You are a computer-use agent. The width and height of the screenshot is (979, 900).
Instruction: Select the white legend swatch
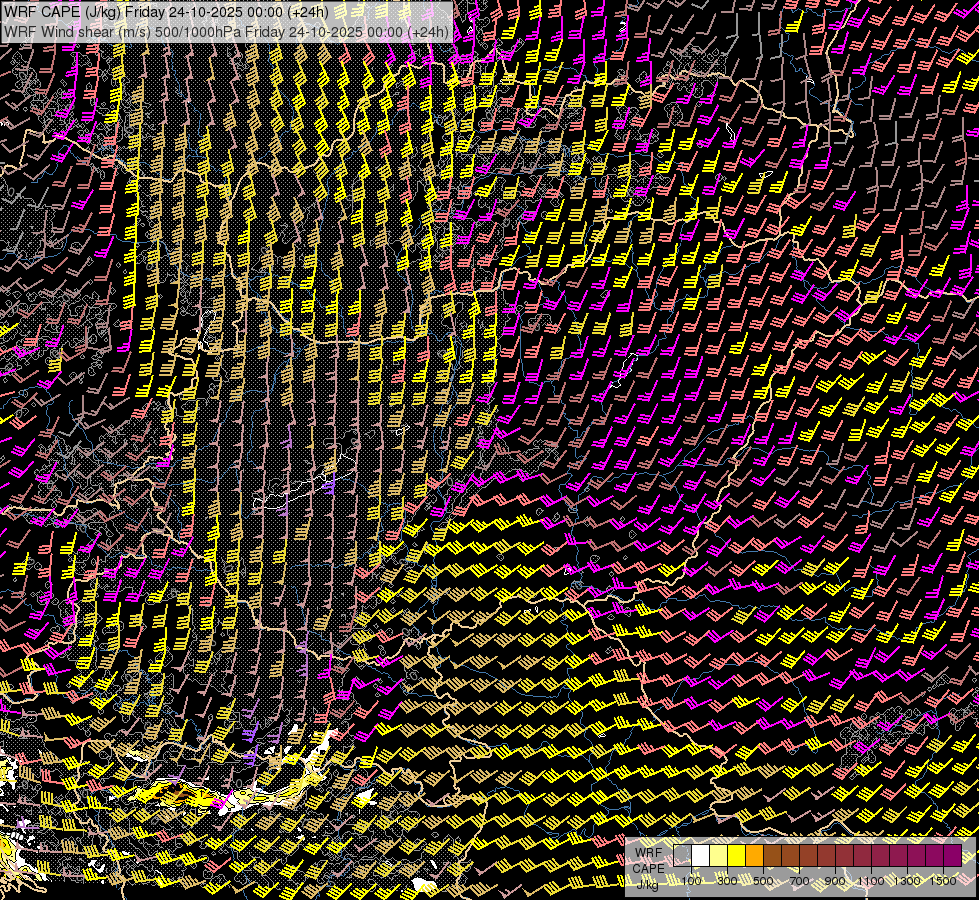701,855
